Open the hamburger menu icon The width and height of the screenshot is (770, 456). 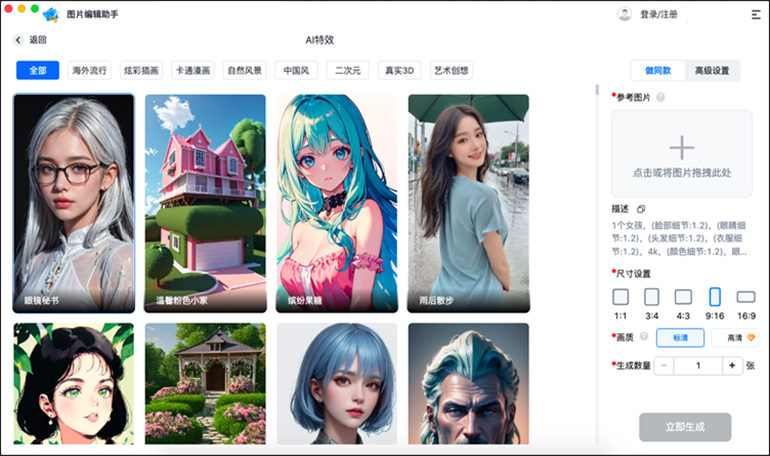[756, 15]
